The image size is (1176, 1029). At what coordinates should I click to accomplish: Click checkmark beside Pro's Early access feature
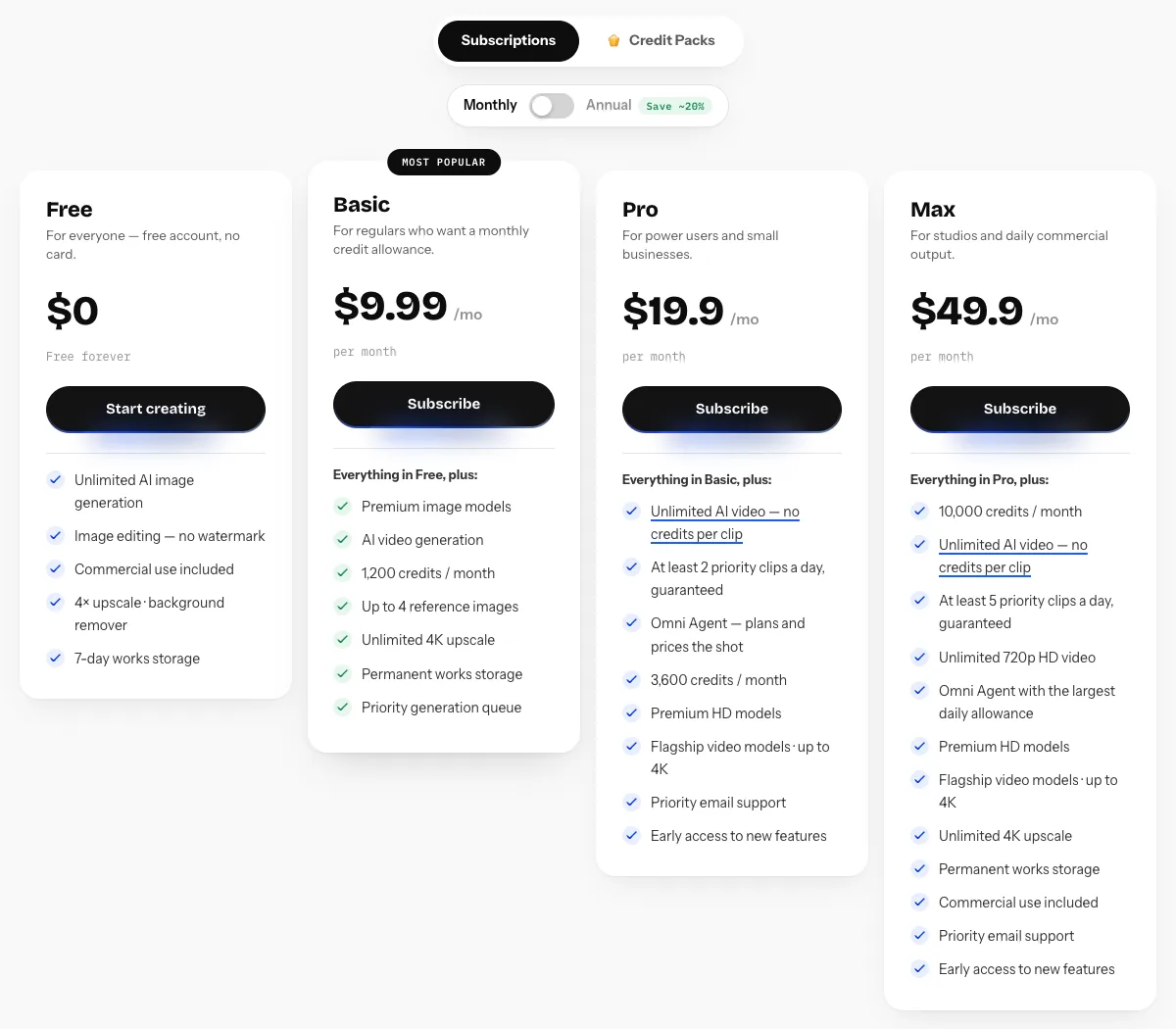[x=632, y=836]
